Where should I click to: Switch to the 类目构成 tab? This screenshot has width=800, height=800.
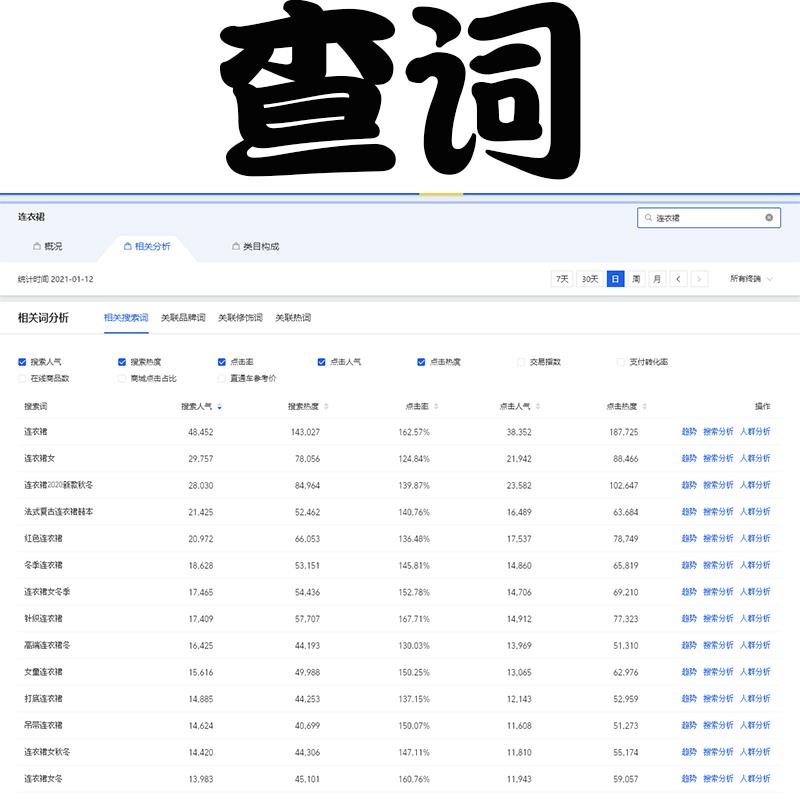[256, 246]
